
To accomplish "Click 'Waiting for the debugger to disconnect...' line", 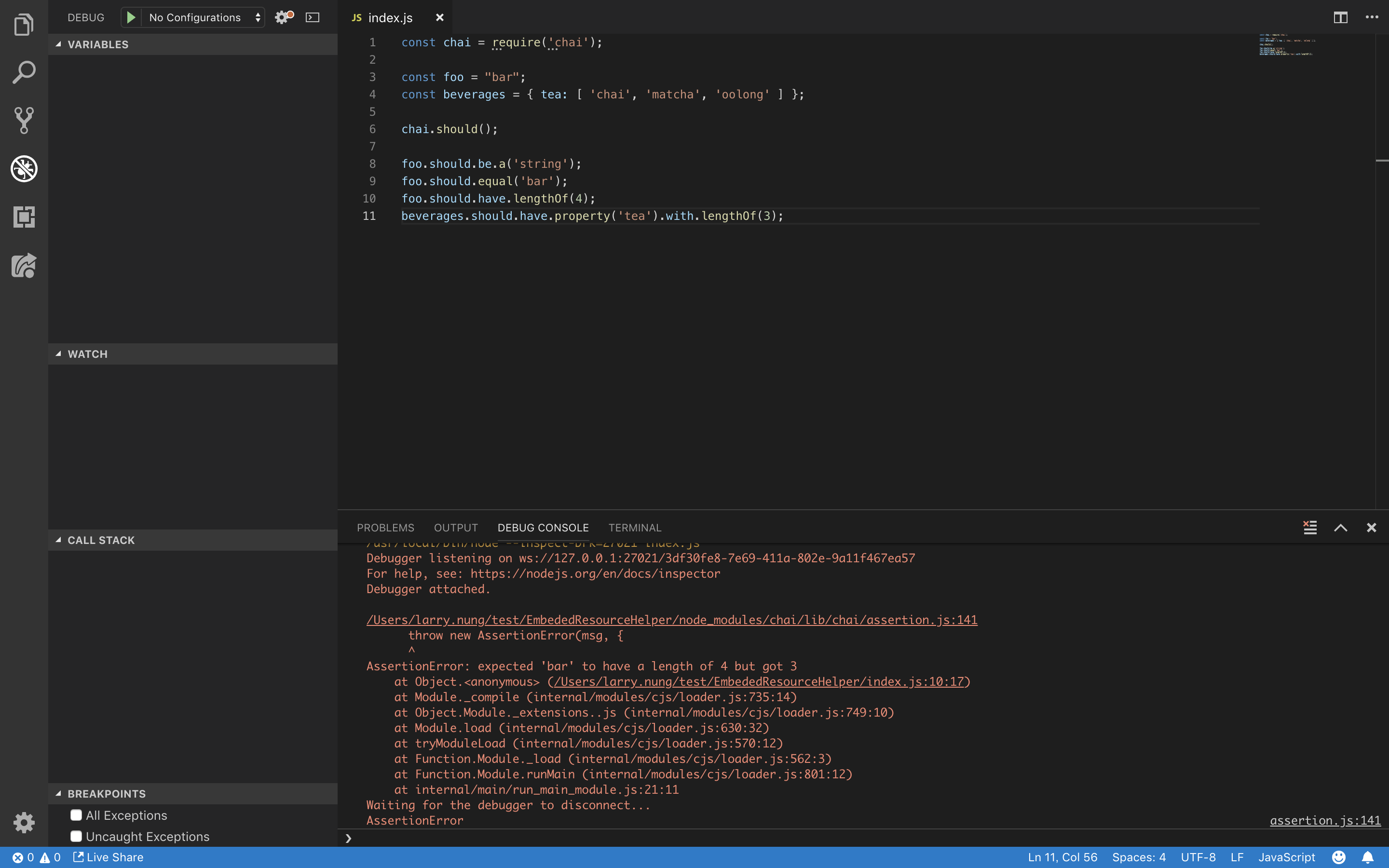I will pos(508,805).
